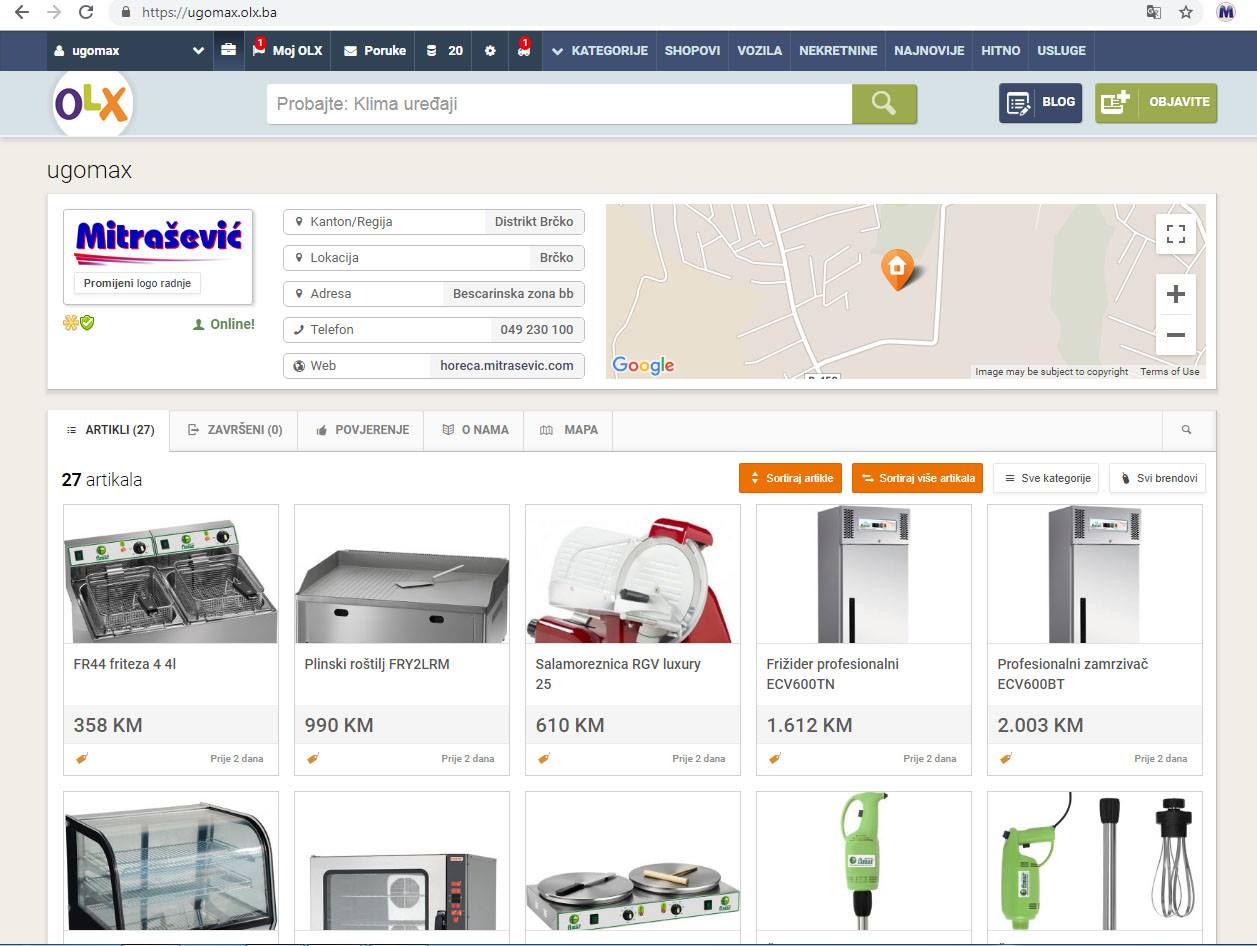Open the SHOPOVI menu item
1257x946 pixels.
click(692, 50)
